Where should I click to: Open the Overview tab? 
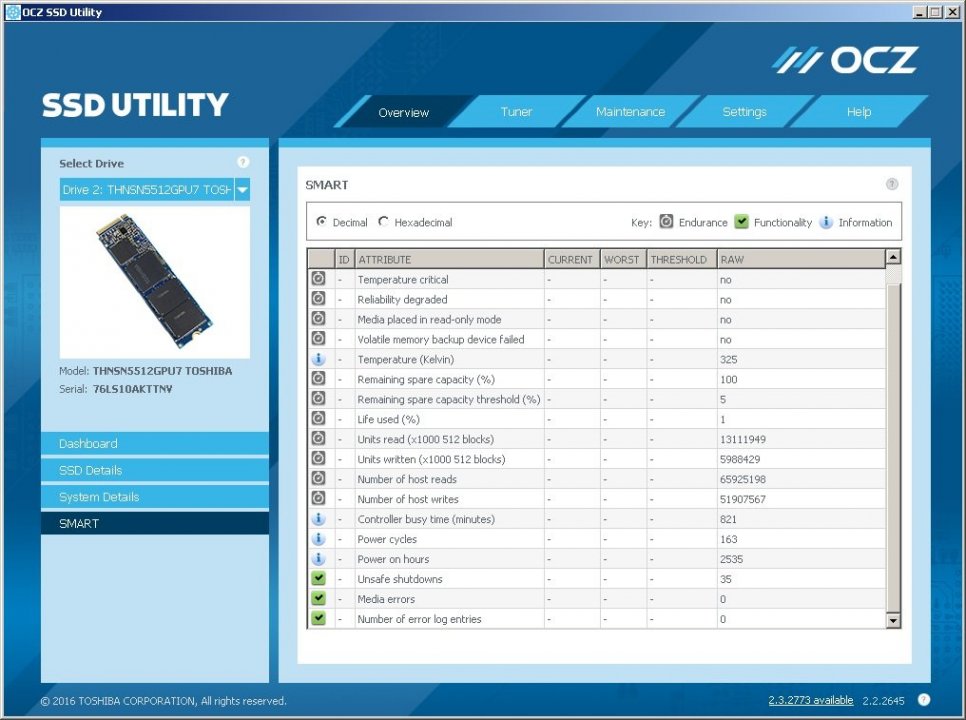[x=404, y=112]
